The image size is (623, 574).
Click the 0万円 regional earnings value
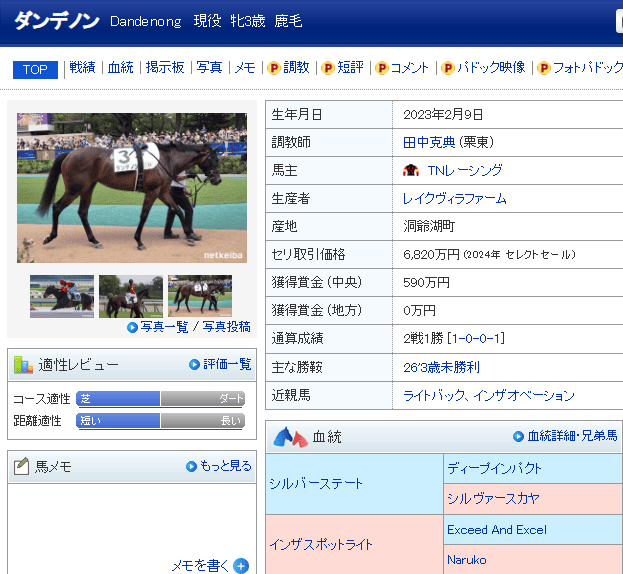point(420,310)
